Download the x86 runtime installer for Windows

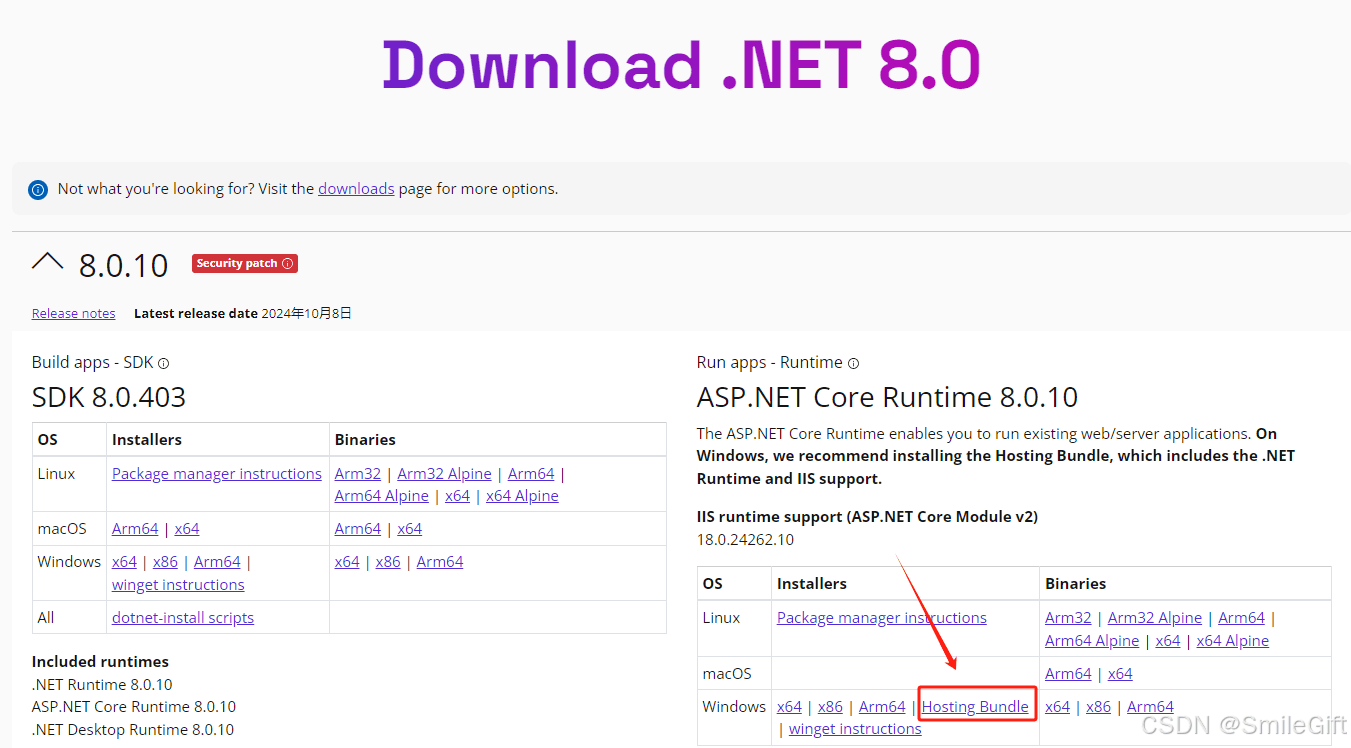[830, 706]
